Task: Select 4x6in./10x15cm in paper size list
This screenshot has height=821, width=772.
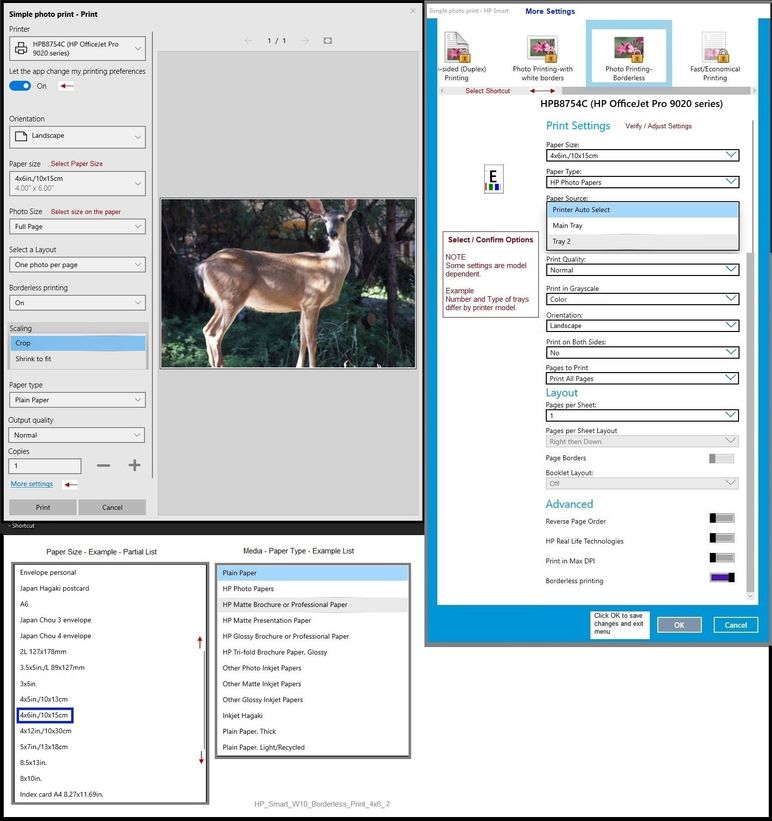Action: [45, 715]
